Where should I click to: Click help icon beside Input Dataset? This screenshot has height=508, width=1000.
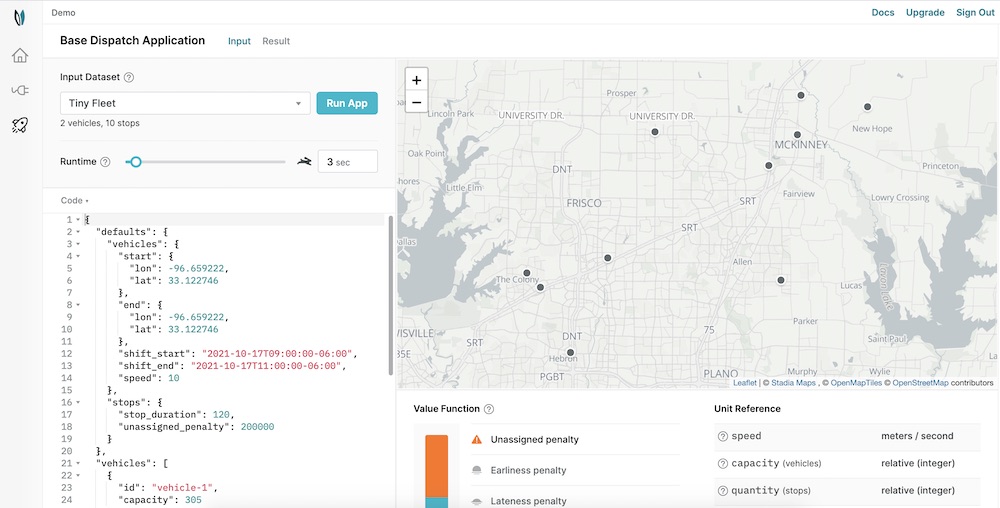coord(129,77)
